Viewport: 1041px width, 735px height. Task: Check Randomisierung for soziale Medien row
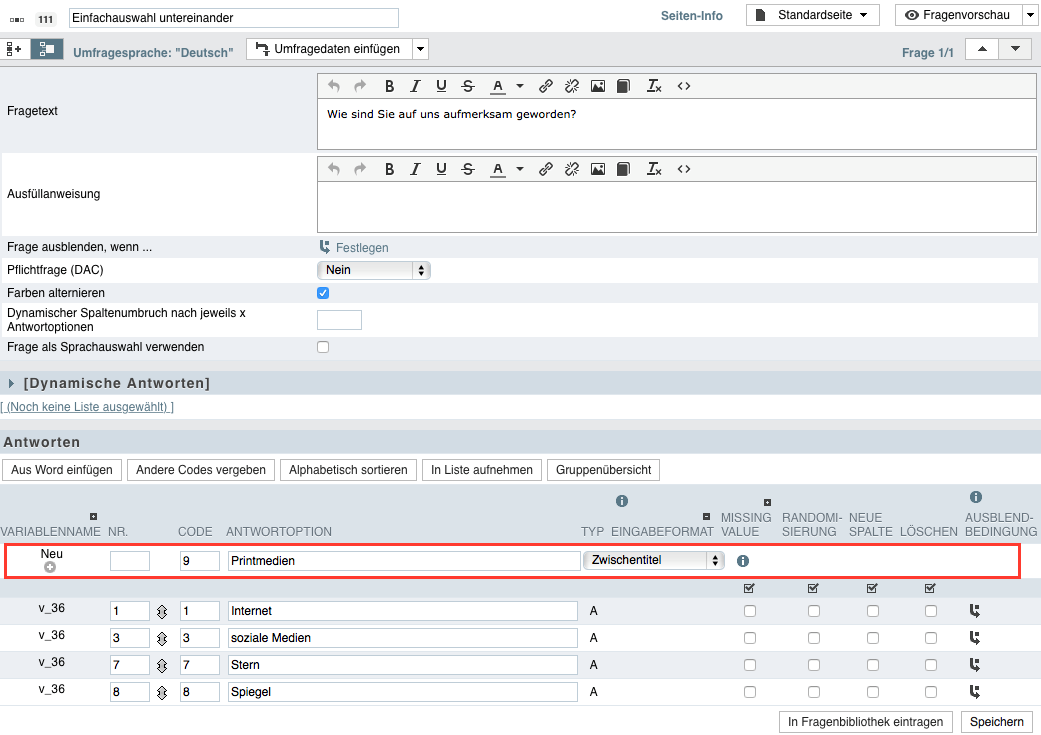[x=814, y=638]
